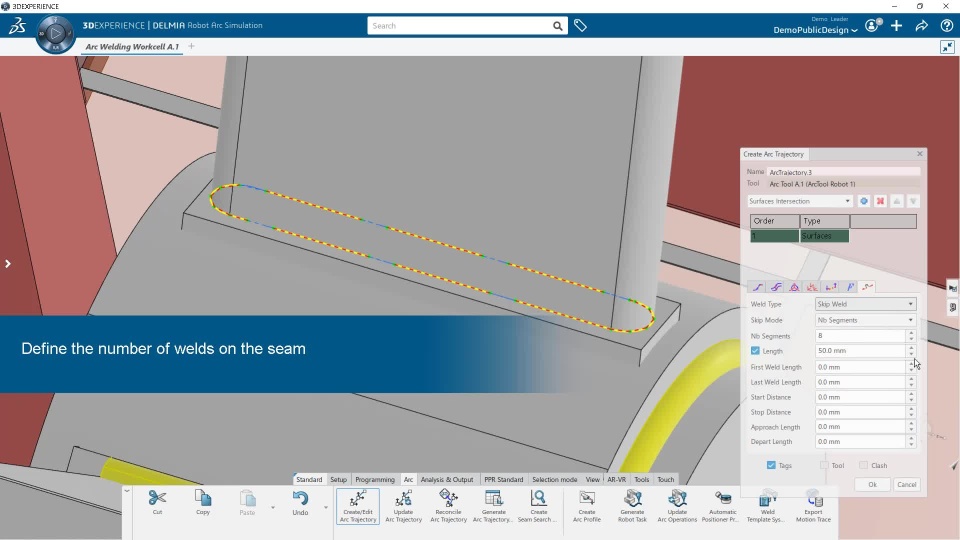
Task: Click the 3DS compass logo
Action: pyautogui.click(x=17, y=26)
